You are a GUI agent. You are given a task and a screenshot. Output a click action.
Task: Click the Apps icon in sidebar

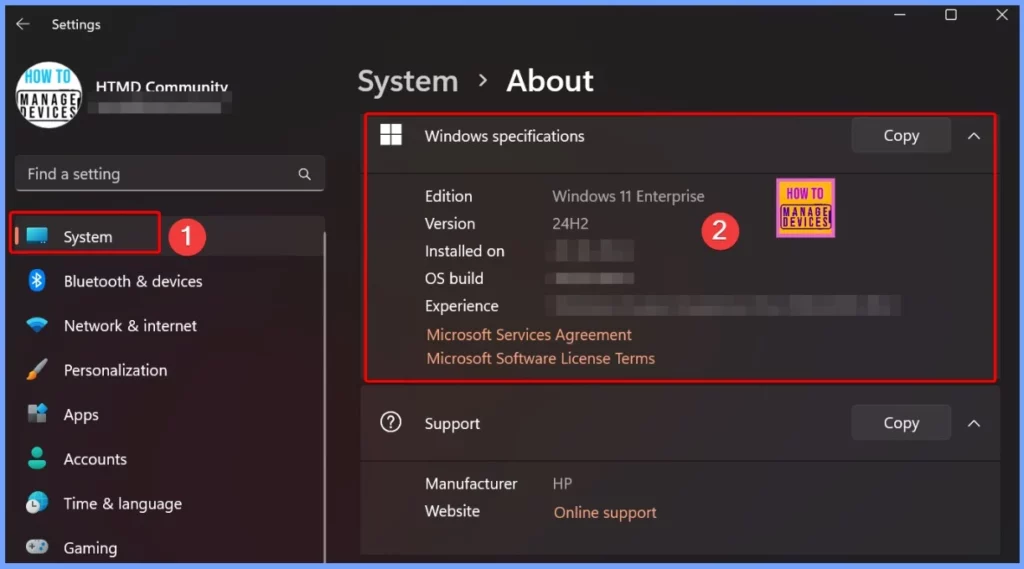pos(37,414)
